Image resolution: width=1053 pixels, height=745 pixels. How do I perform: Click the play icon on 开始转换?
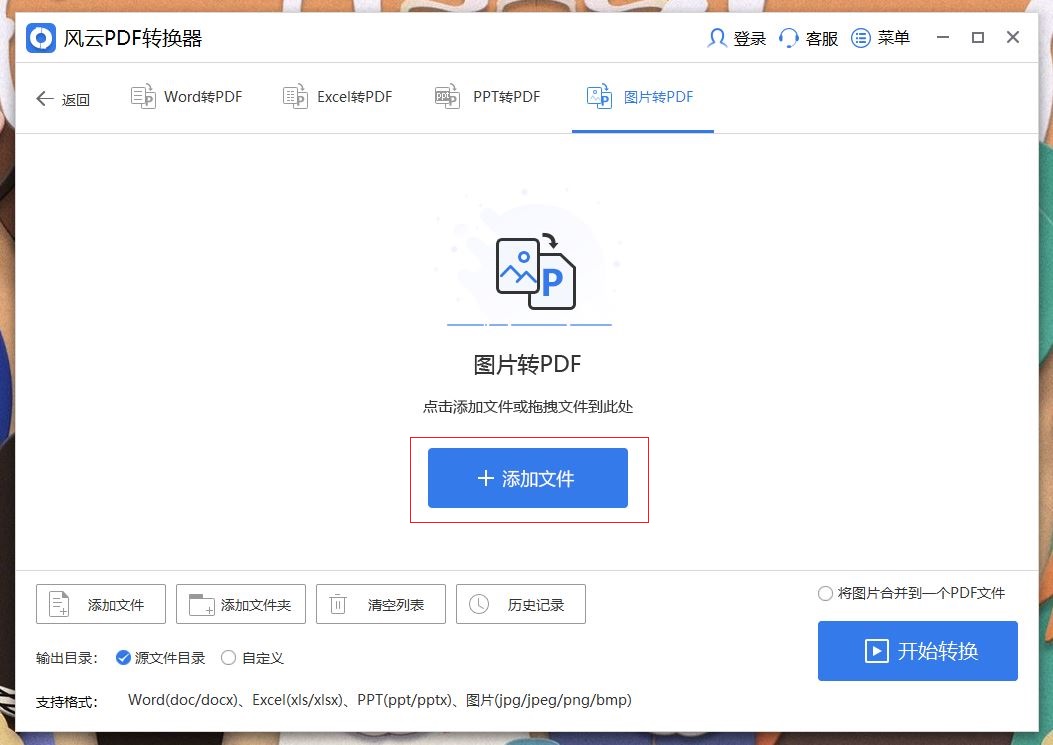[875, 651]
